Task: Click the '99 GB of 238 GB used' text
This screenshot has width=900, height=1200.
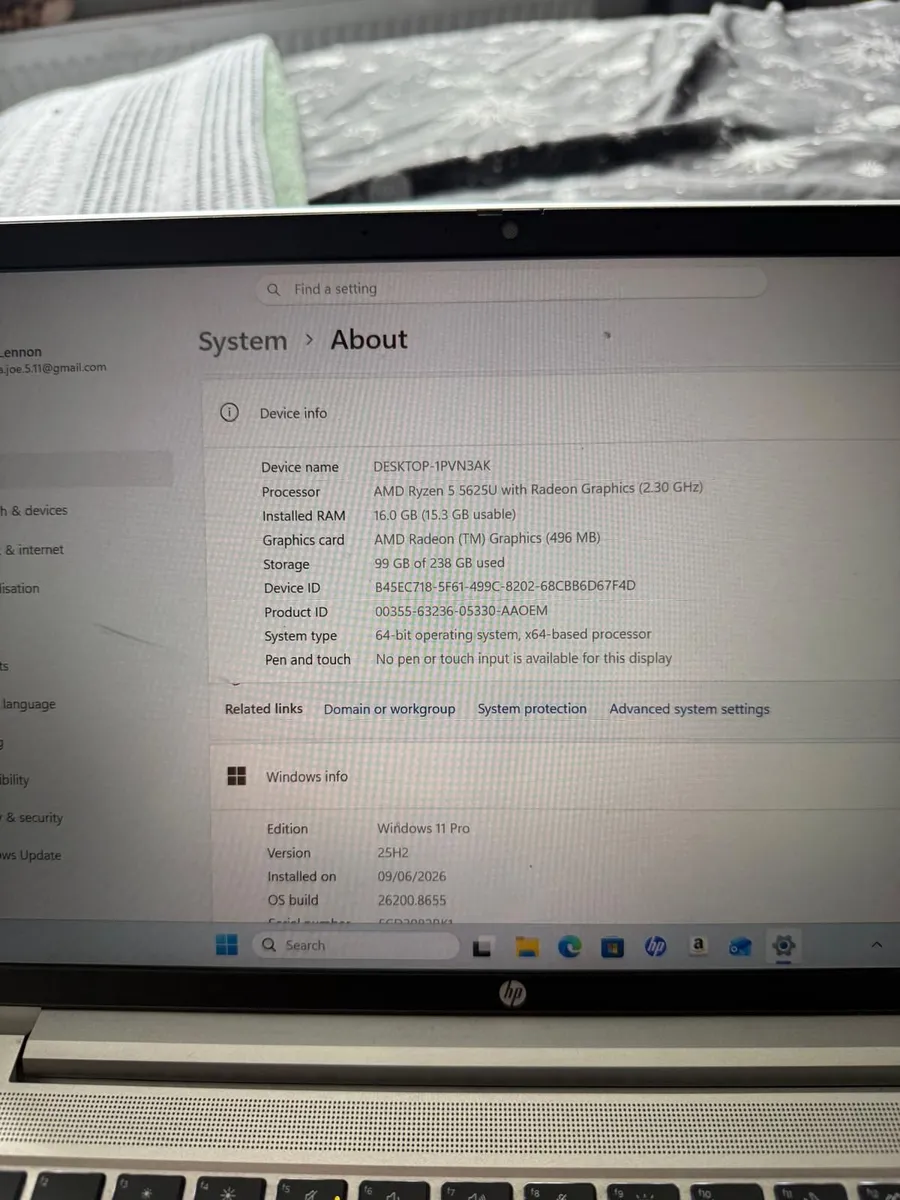Action: (440, 563)
